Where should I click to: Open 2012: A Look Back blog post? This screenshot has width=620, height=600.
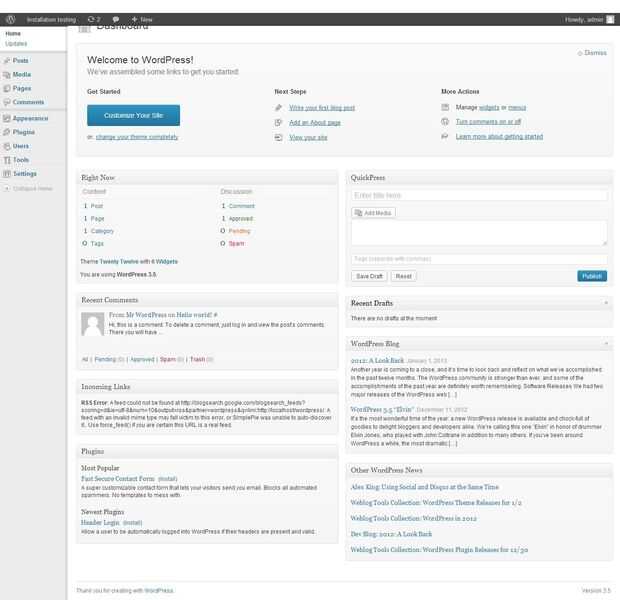377,360
